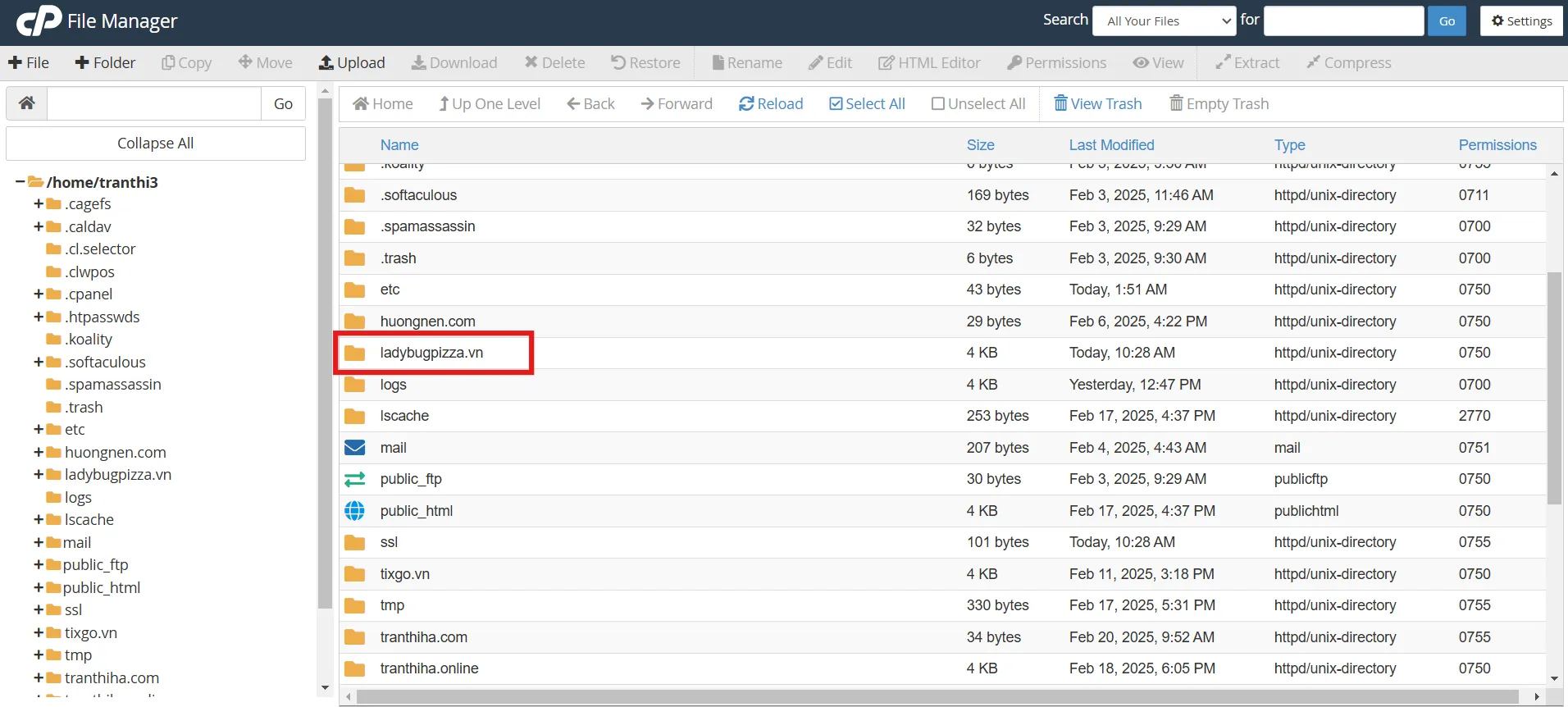Screen dimensions: 1568x707
Task: Click the search text field
Action: pyautogui.click(x=1343, y=21)
